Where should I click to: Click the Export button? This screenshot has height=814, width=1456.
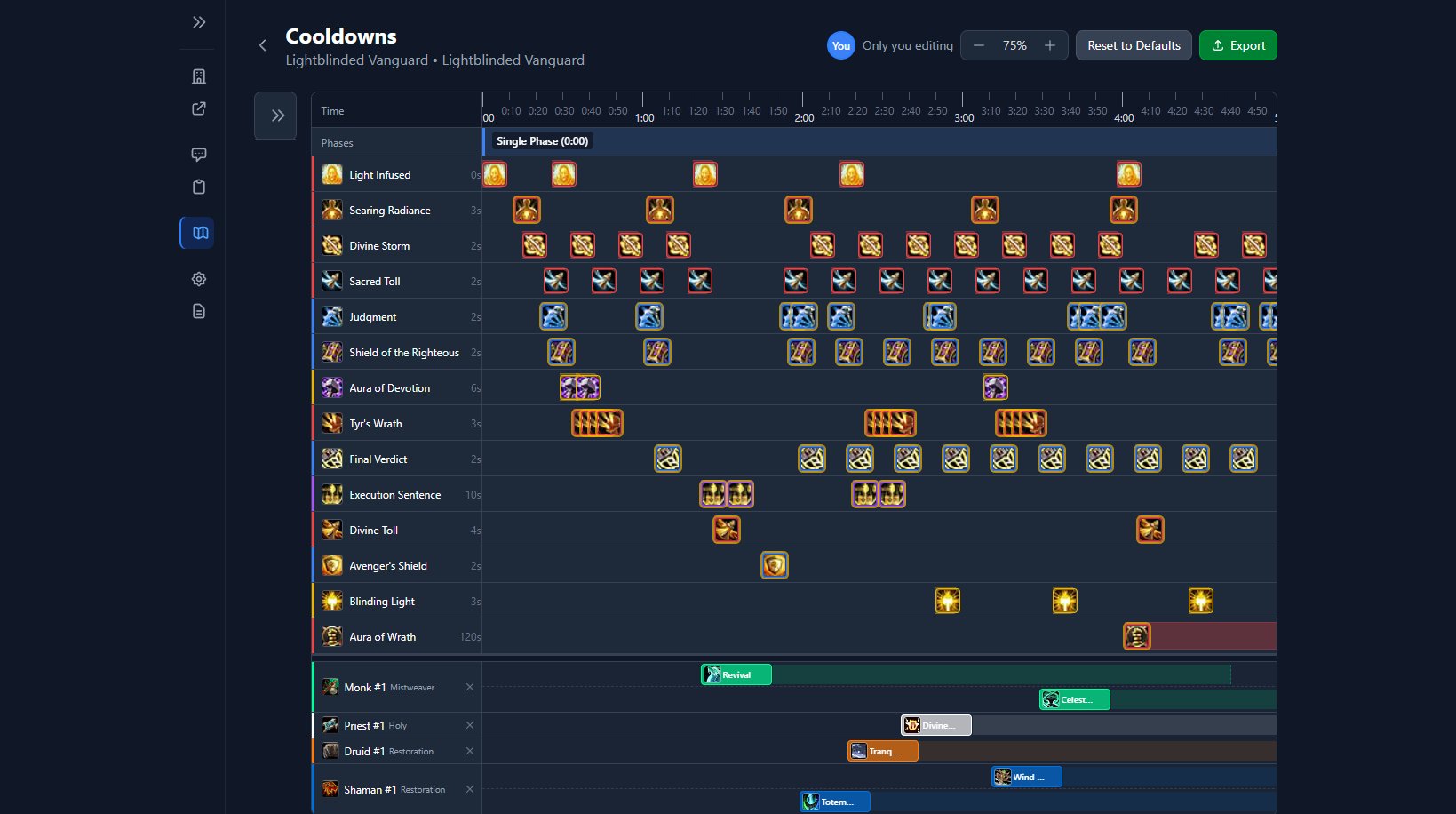(x=1237, y=45)
